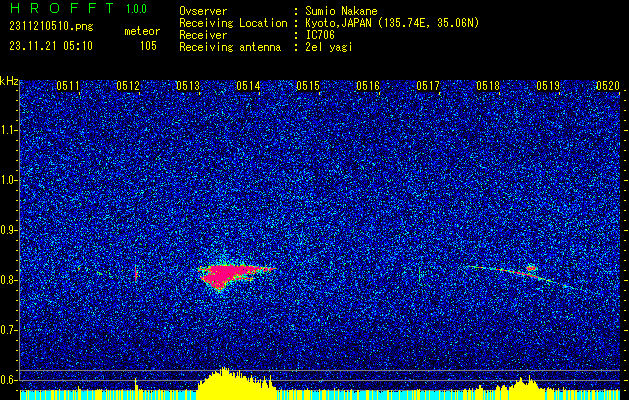Click the small pink echo near 0519

532,268
